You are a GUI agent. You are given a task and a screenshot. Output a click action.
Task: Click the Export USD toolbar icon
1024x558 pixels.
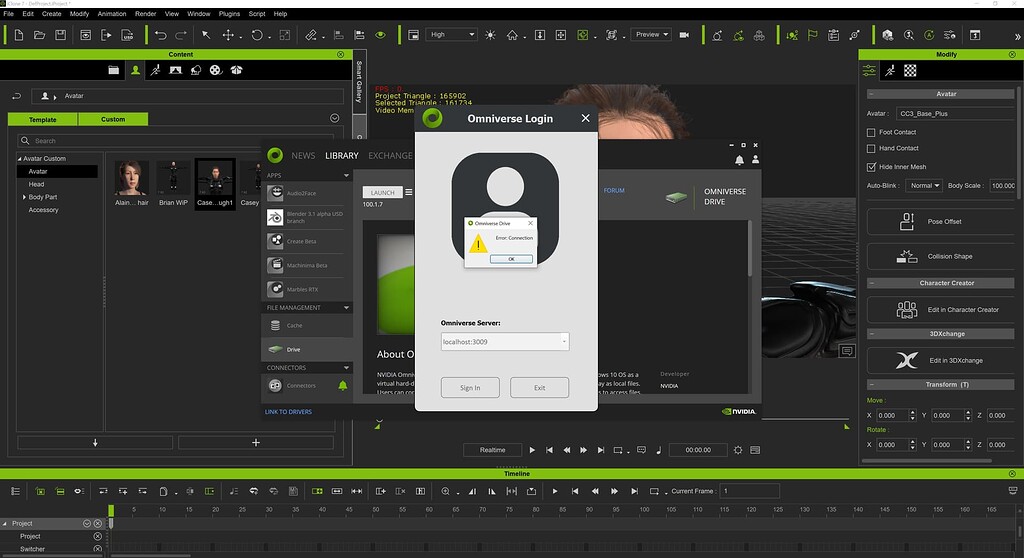129,35
